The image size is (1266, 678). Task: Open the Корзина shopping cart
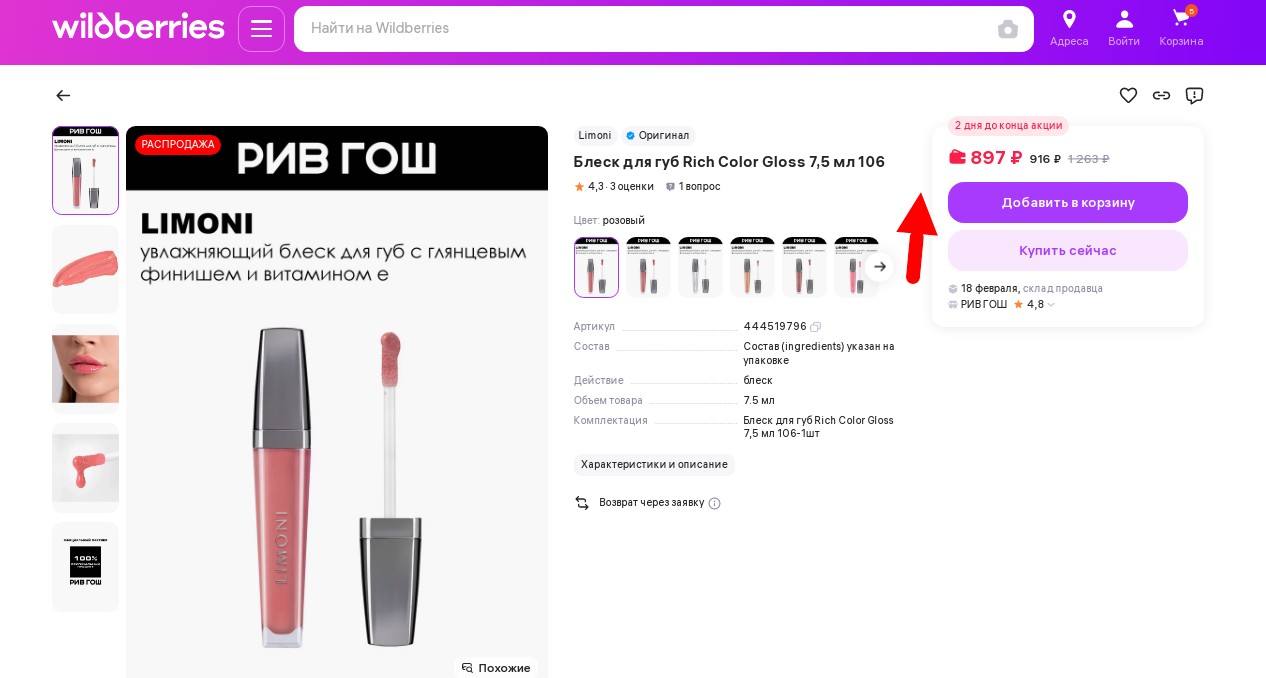click(x=1181, y=20)
